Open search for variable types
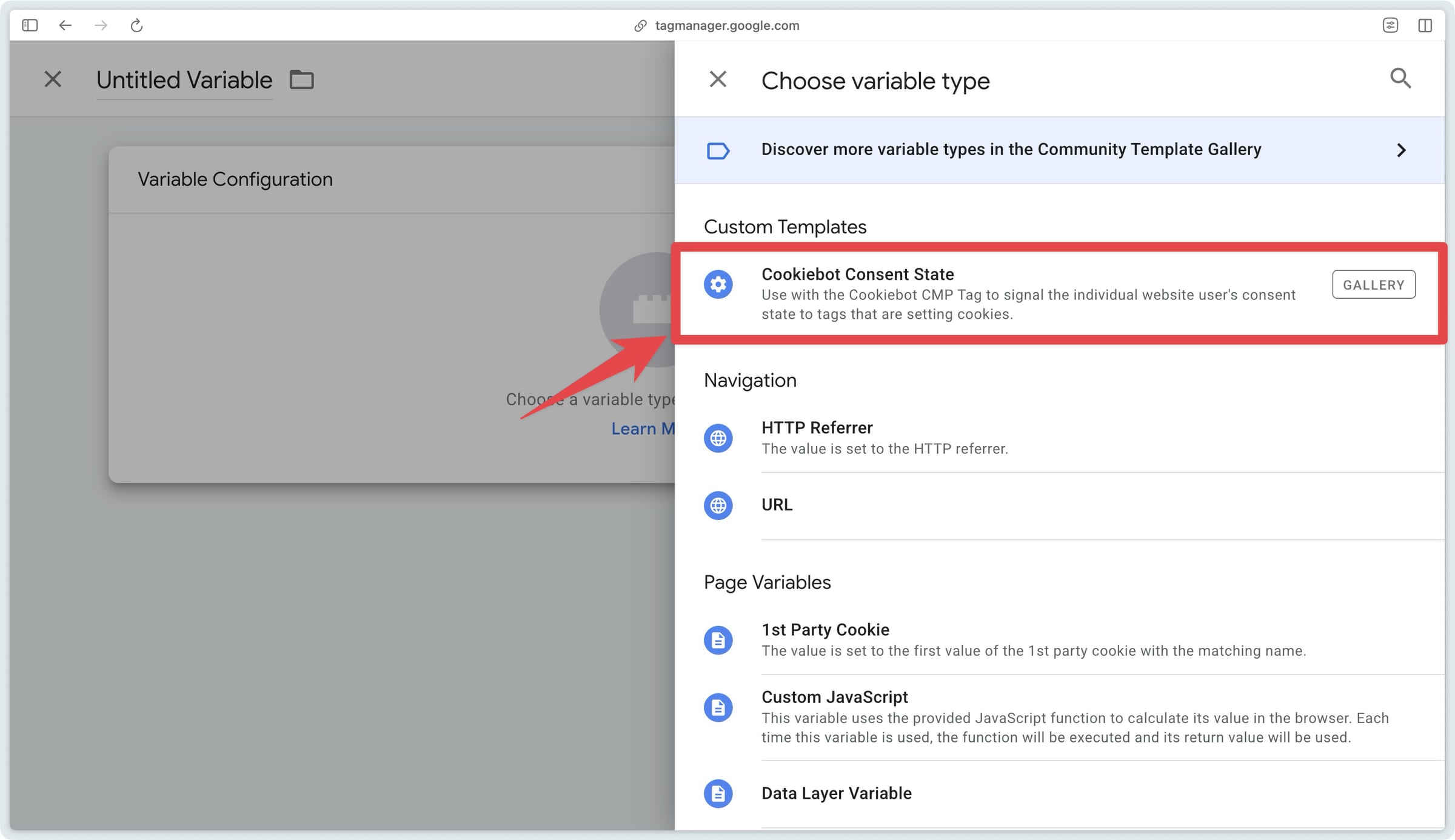The image size is (1455, 840). 1400,78
